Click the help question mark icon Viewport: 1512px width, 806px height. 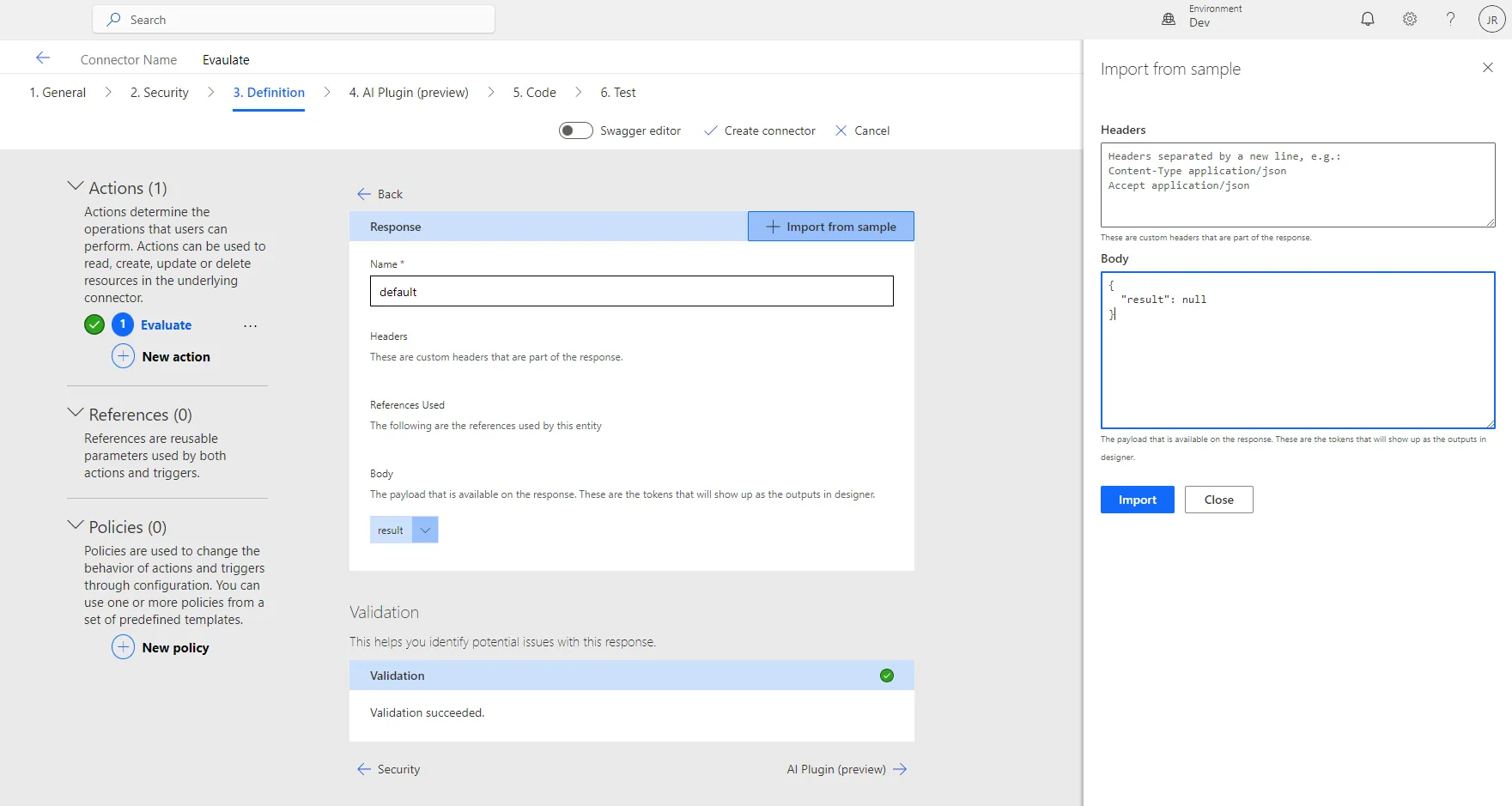tap(1450, 19)
